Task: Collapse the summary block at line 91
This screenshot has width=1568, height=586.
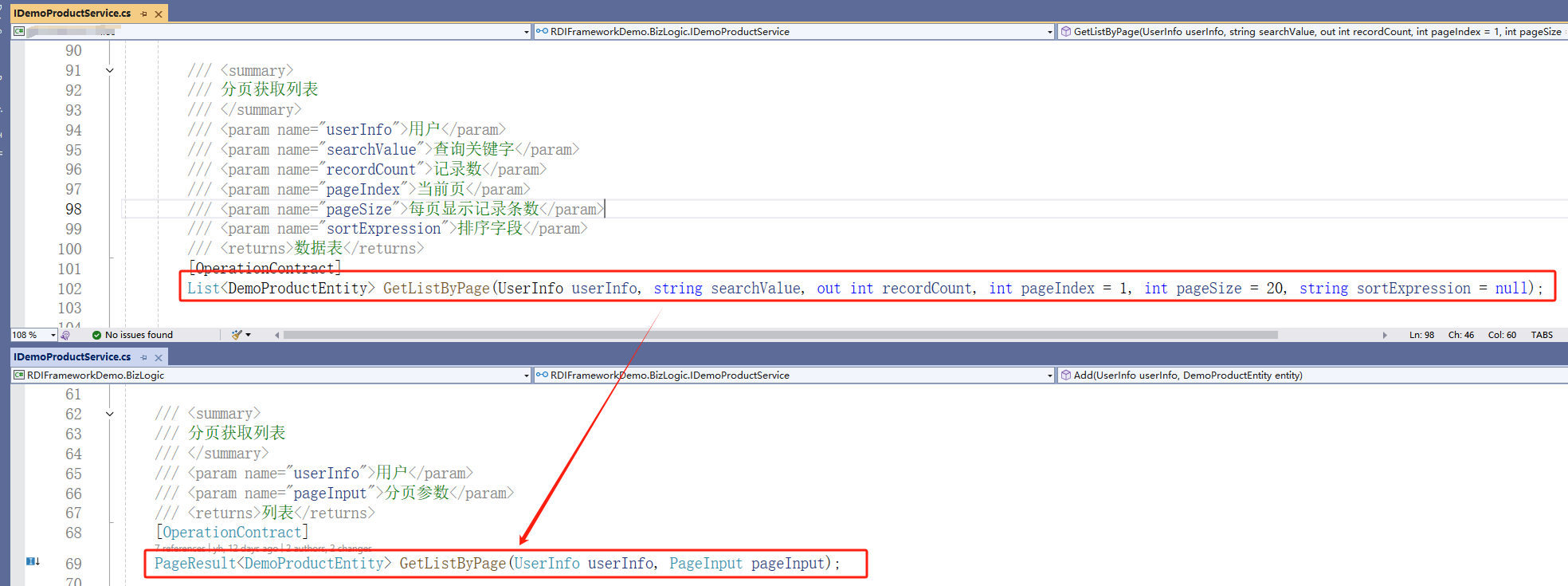Action: pos(110,70)
